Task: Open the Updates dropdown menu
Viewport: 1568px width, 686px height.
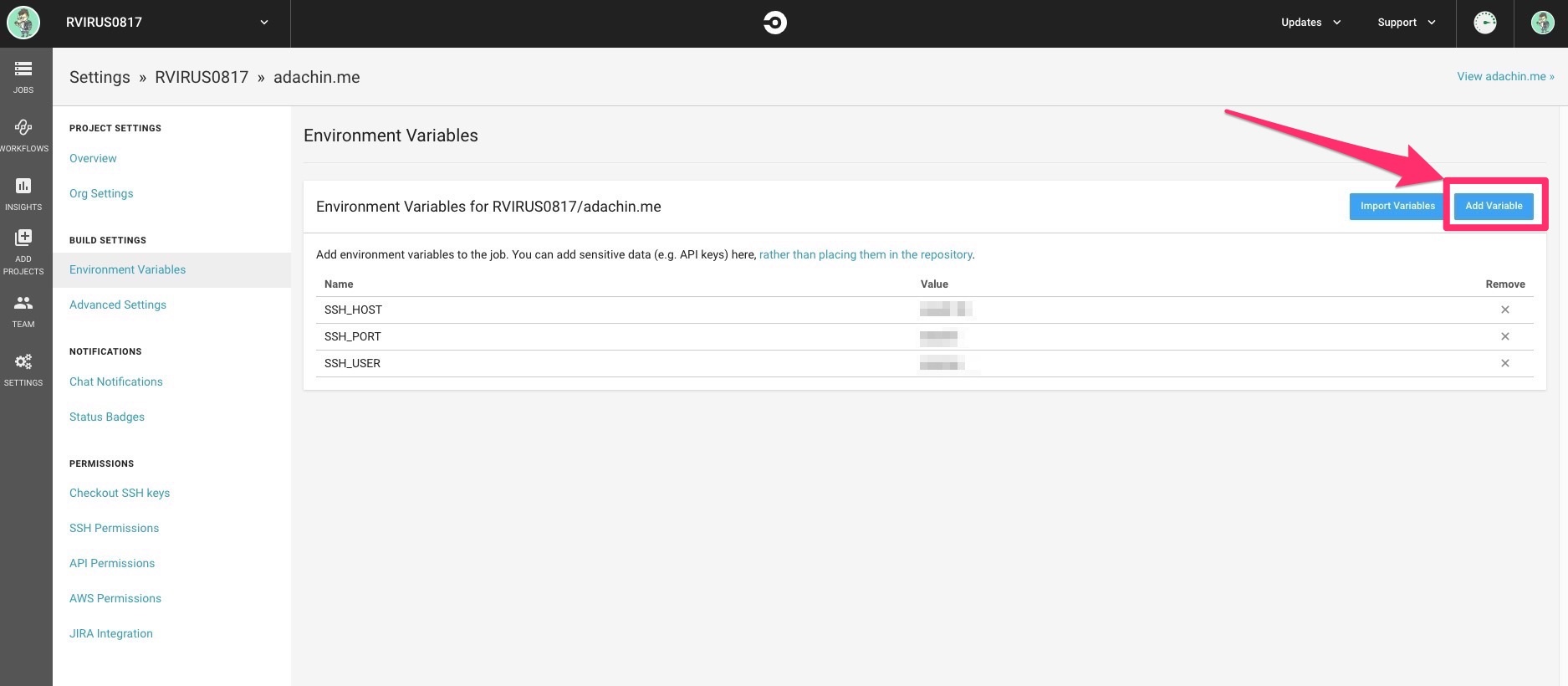Action: (x=1310, y=23)
